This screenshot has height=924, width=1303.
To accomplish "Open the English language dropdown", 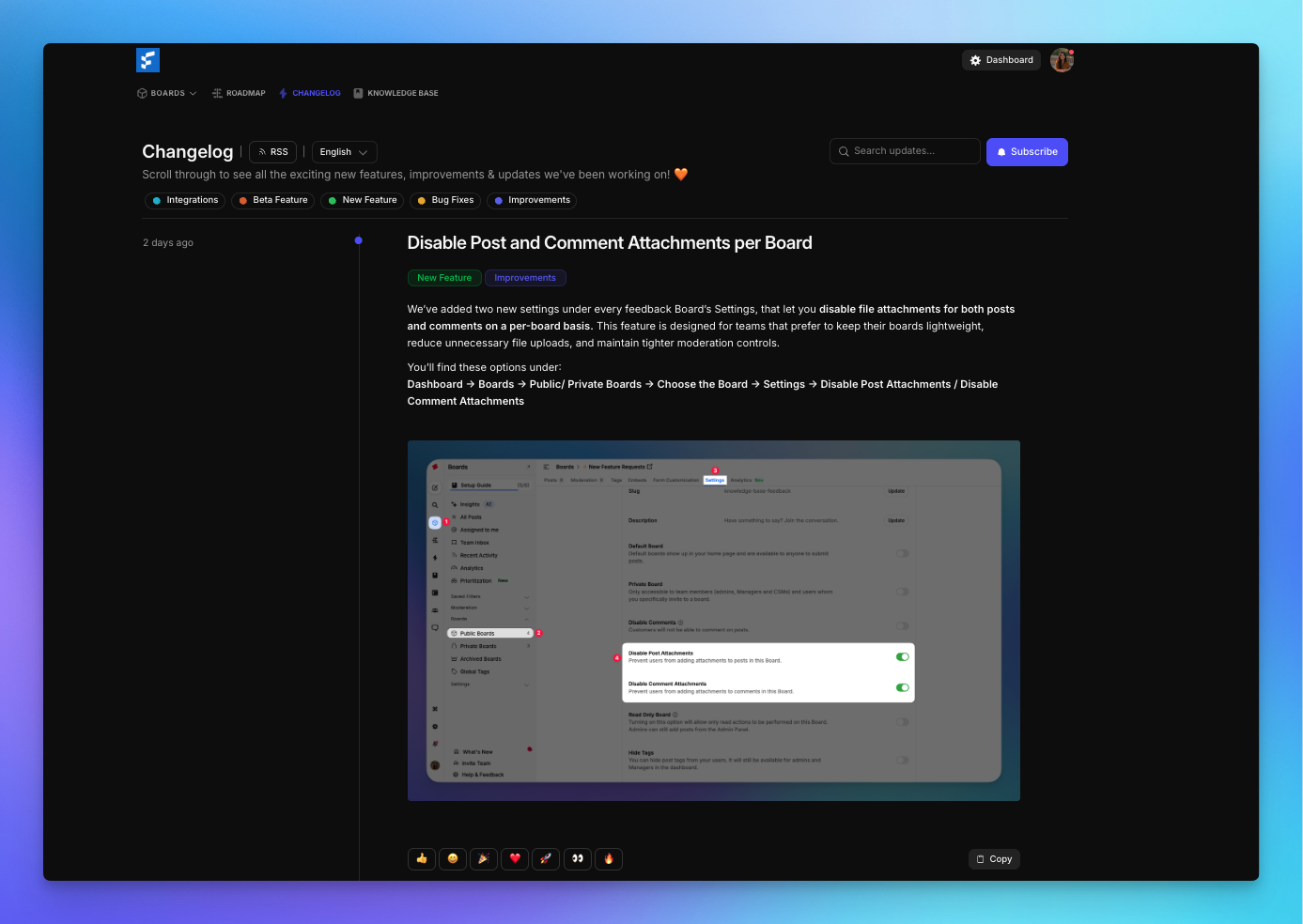I will point(344,151).
